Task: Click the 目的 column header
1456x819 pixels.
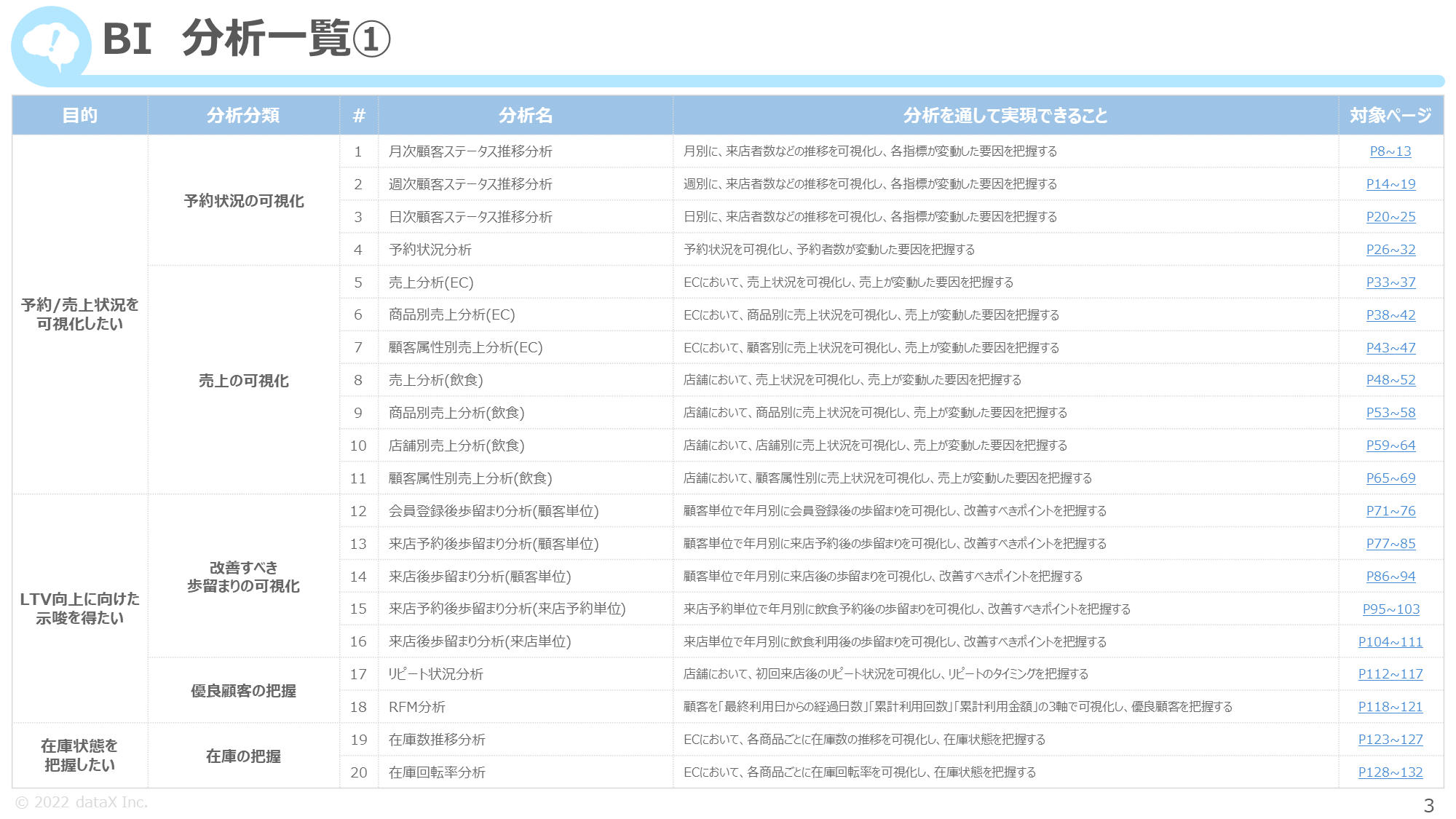Action: coord(80,115)
